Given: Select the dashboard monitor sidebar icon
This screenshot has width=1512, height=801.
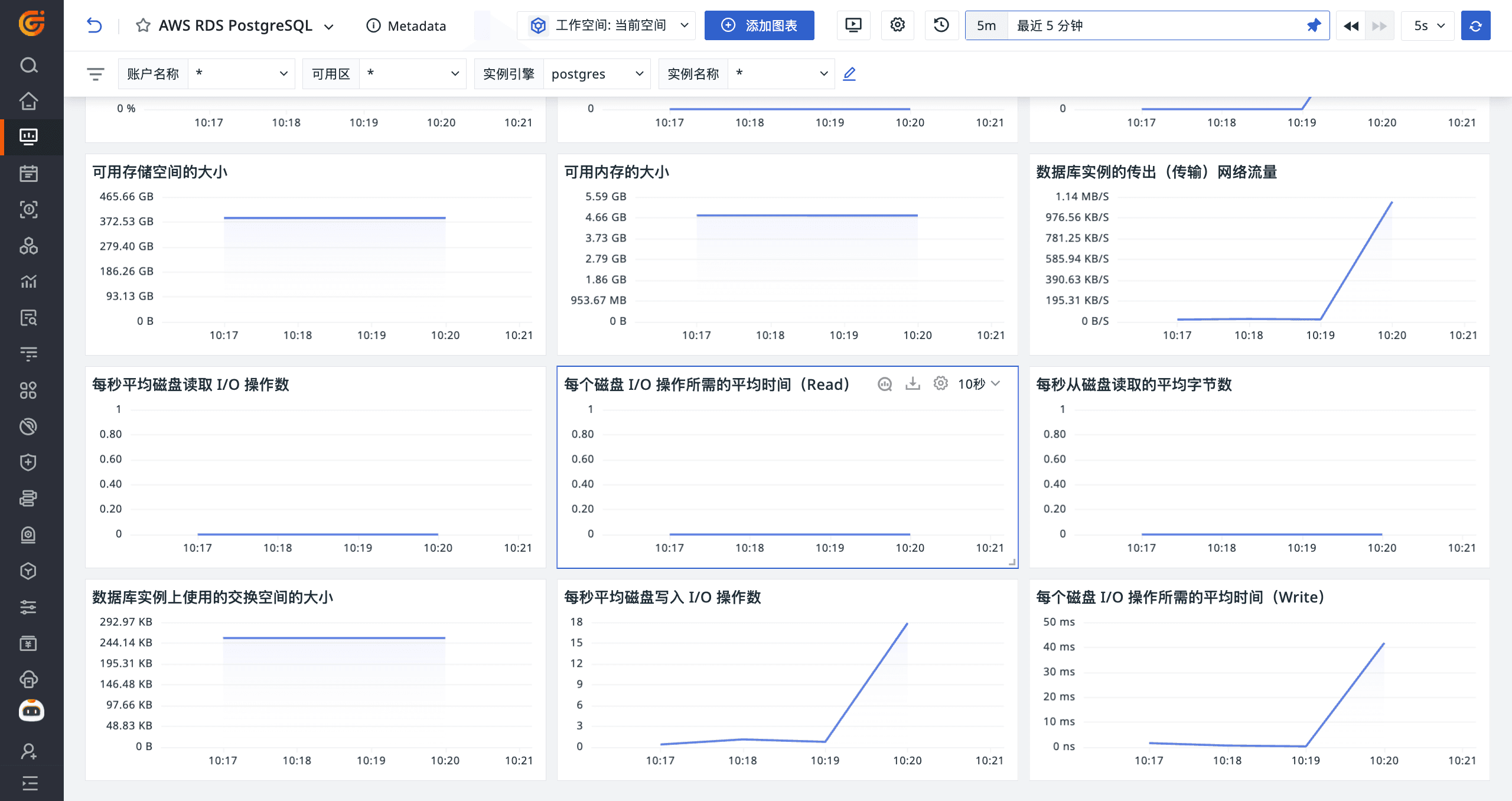Looking at the screenshot, I should tap(29, 137).
